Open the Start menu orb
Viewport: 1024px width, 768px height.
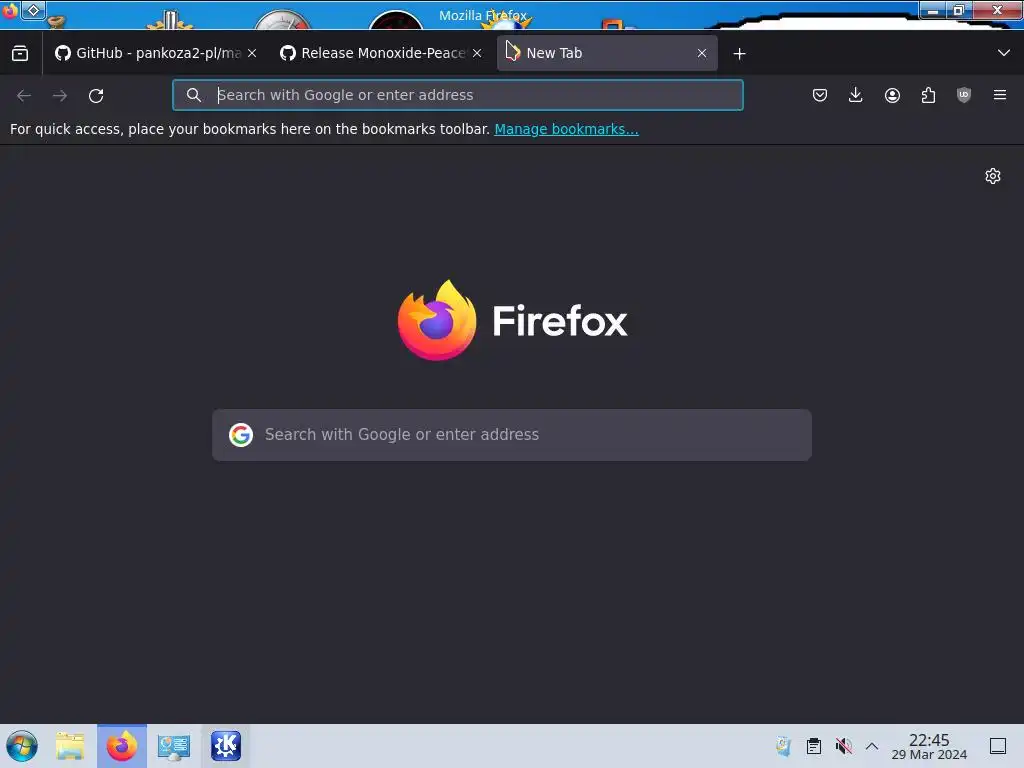[22, 746]
